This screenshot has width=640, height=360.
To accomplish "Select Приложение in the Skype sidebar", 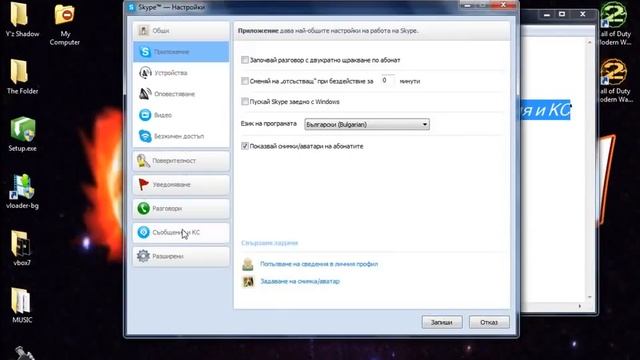I will (x=181, y=52).
